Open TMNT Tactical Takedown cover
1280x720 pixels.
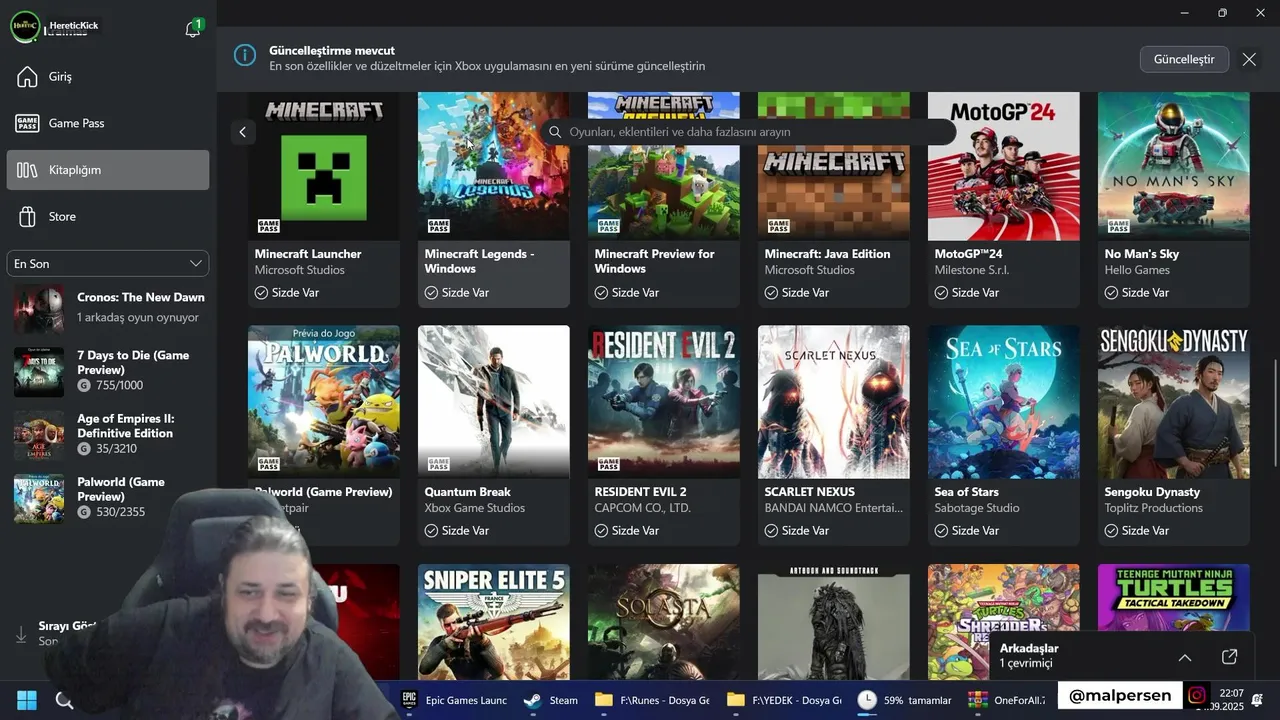point(1174,597)
